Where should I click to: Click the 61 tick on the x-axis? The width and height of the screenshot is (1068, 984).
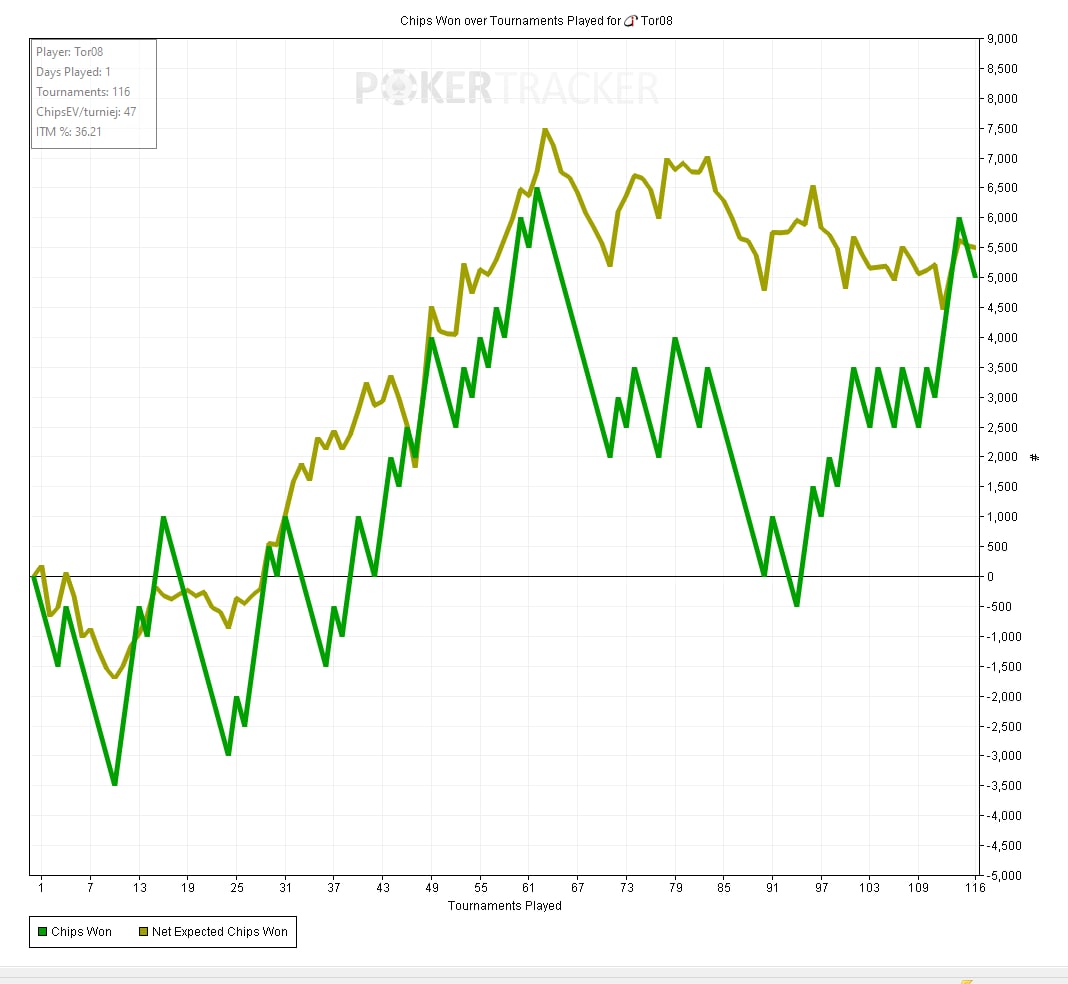click(x=529, y=888)
